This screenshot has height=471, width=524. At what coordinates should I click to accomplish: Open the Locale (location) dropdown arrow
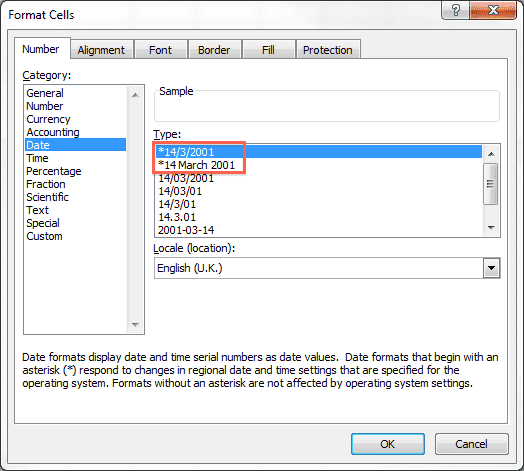click(x=492, y=268)
